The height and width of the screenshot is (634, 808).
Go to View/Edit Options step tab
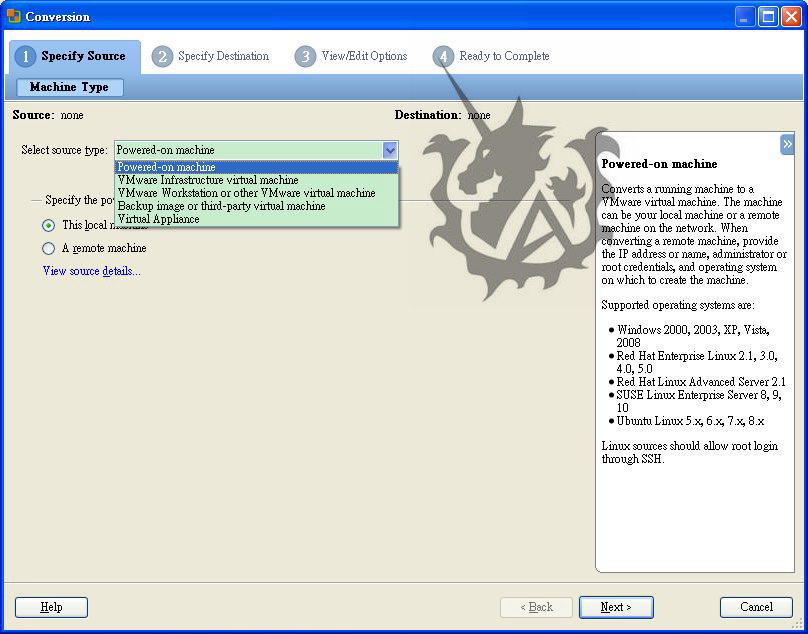pyautogui.click(x=351, y=57)
